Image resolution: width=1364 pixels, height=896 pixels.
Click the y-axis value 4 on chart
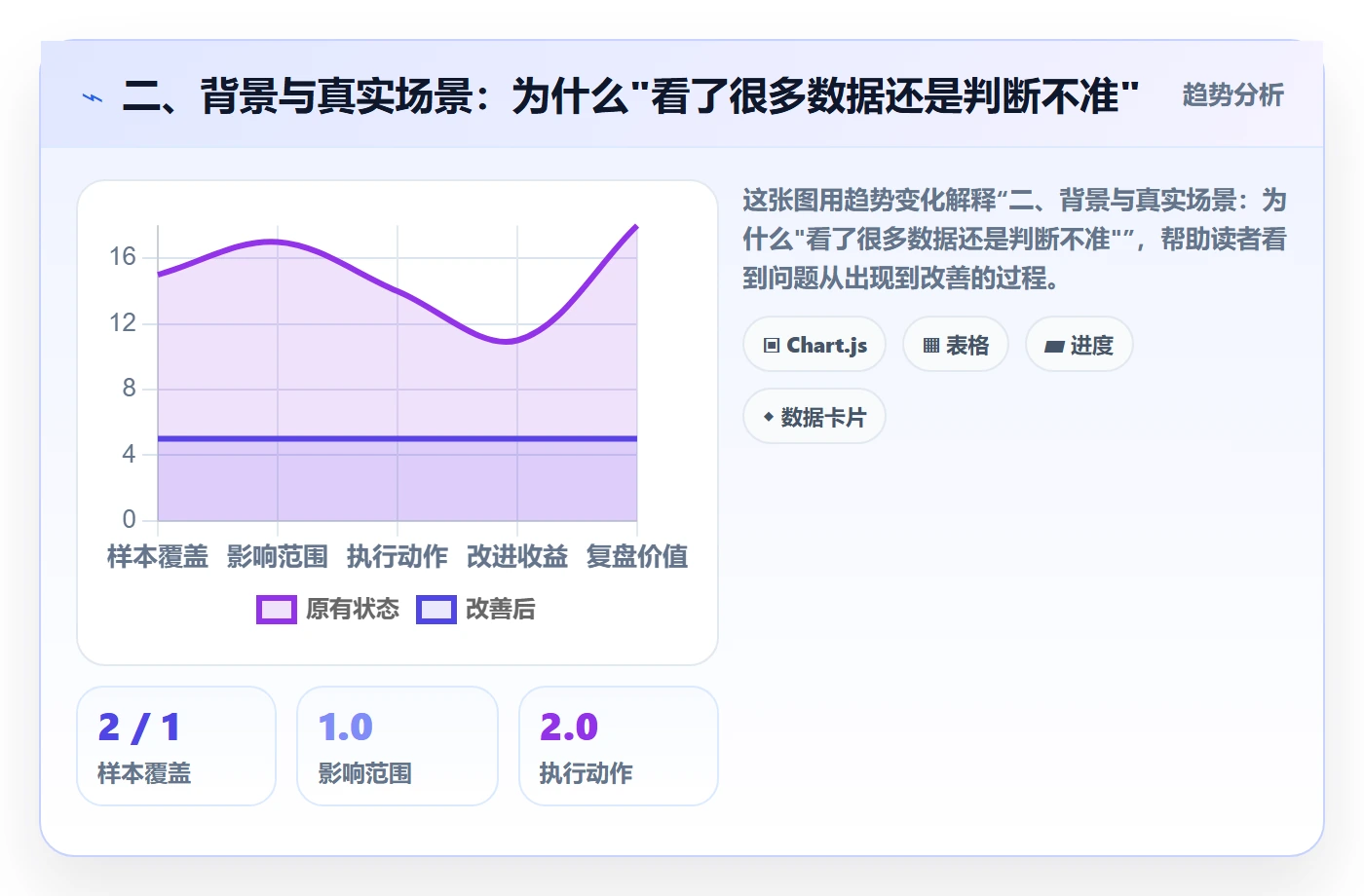pyautogui.click(x=129, y=454)
